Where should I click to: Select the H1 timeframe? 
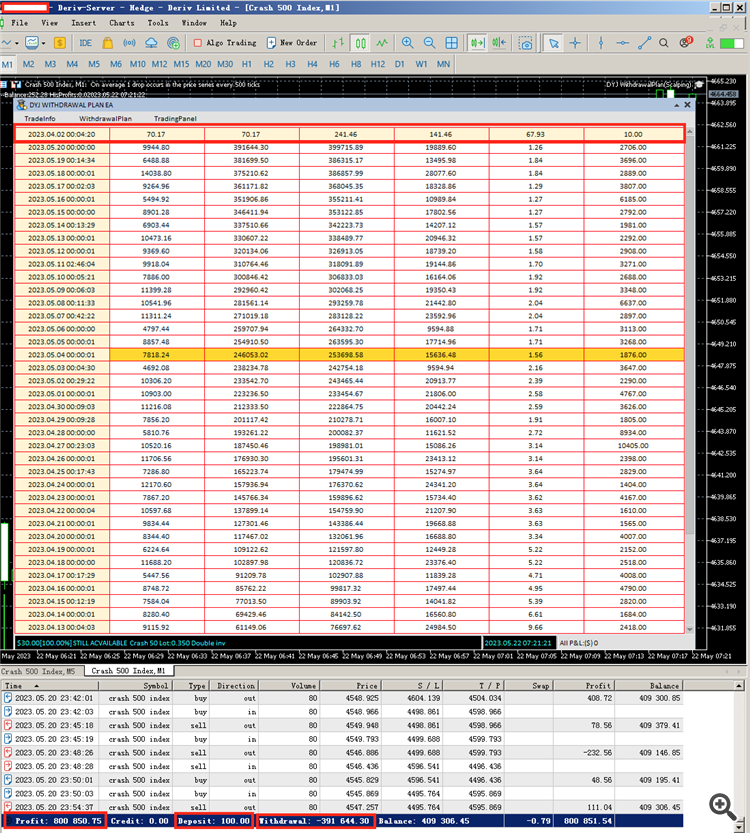click(x=246, y=64)
